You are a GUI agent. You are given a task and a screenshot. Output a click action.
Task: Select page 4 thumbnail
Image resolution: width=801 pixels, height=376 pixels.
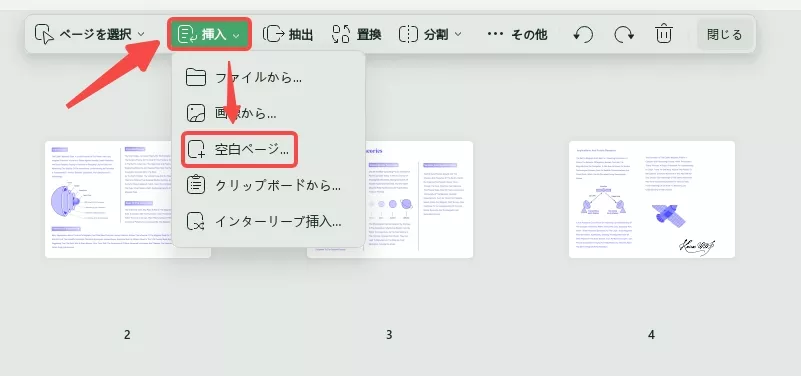point(652,199)
